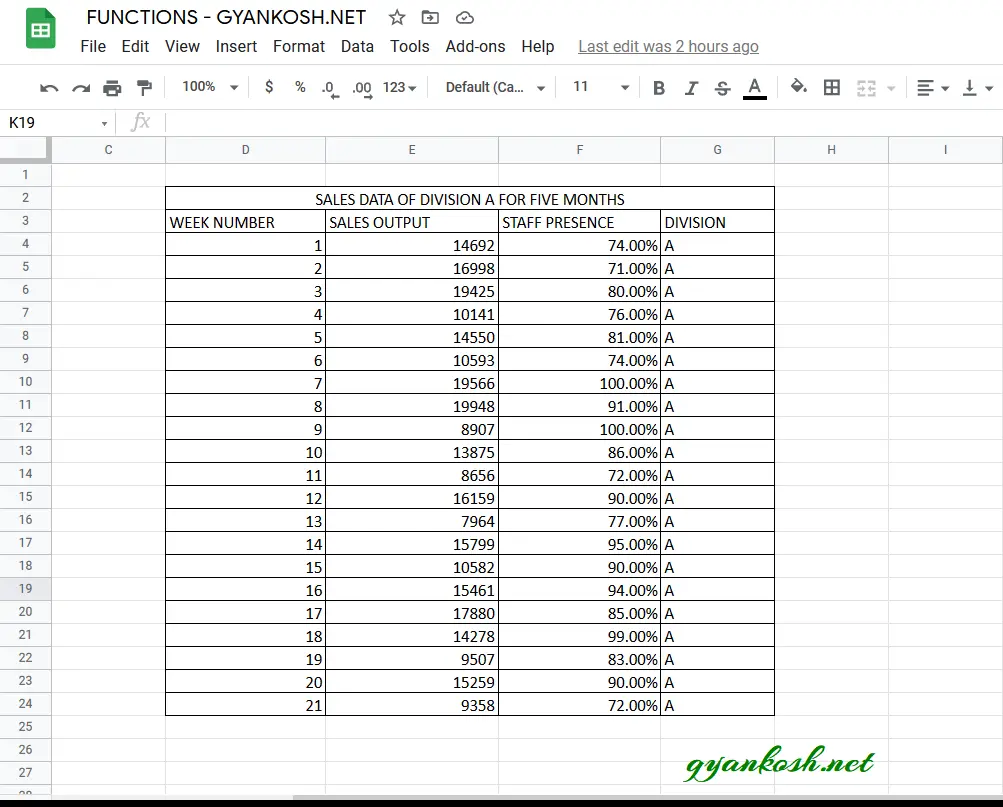Select cell with value 14692
This screenshot has height=807, width=1003.
pyautogui.click(x=412, y=245)
